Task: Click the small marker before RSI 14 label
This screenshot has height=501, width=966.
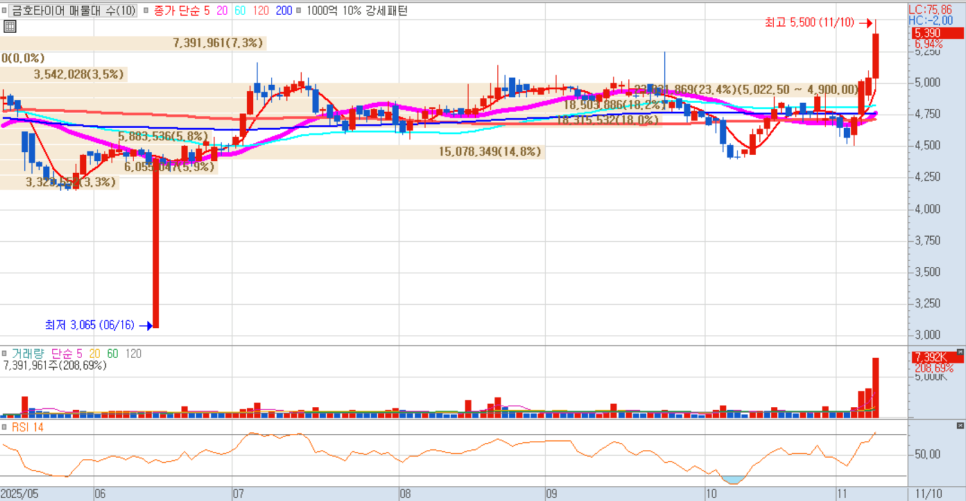Action: 4,427
